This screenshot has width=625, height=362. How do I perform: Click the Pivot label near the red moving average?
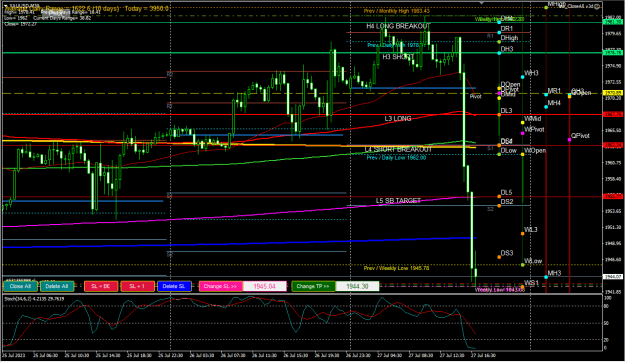click(476, 96)
